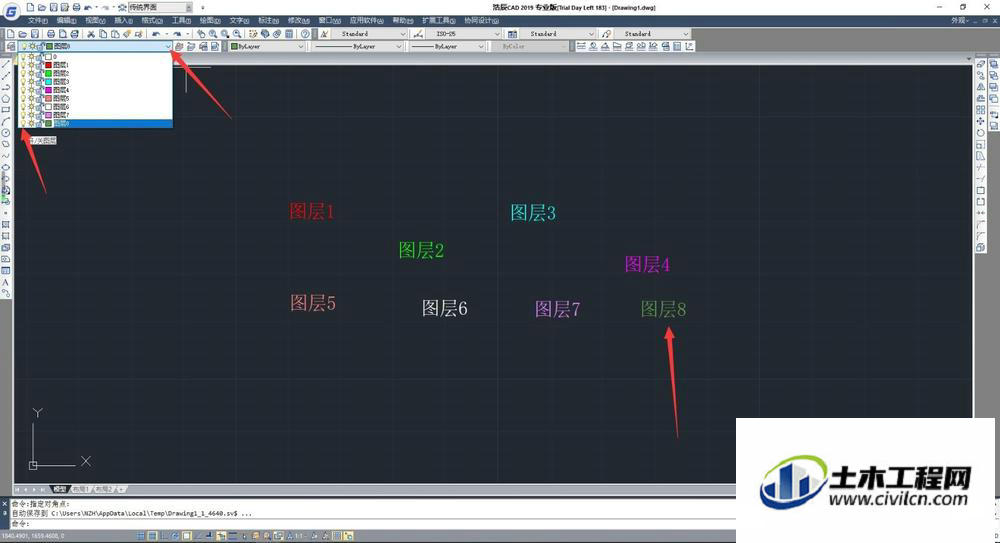Click Open folder icon in quick access bar
1000x543 pixels.
click(x=42, y=8)
